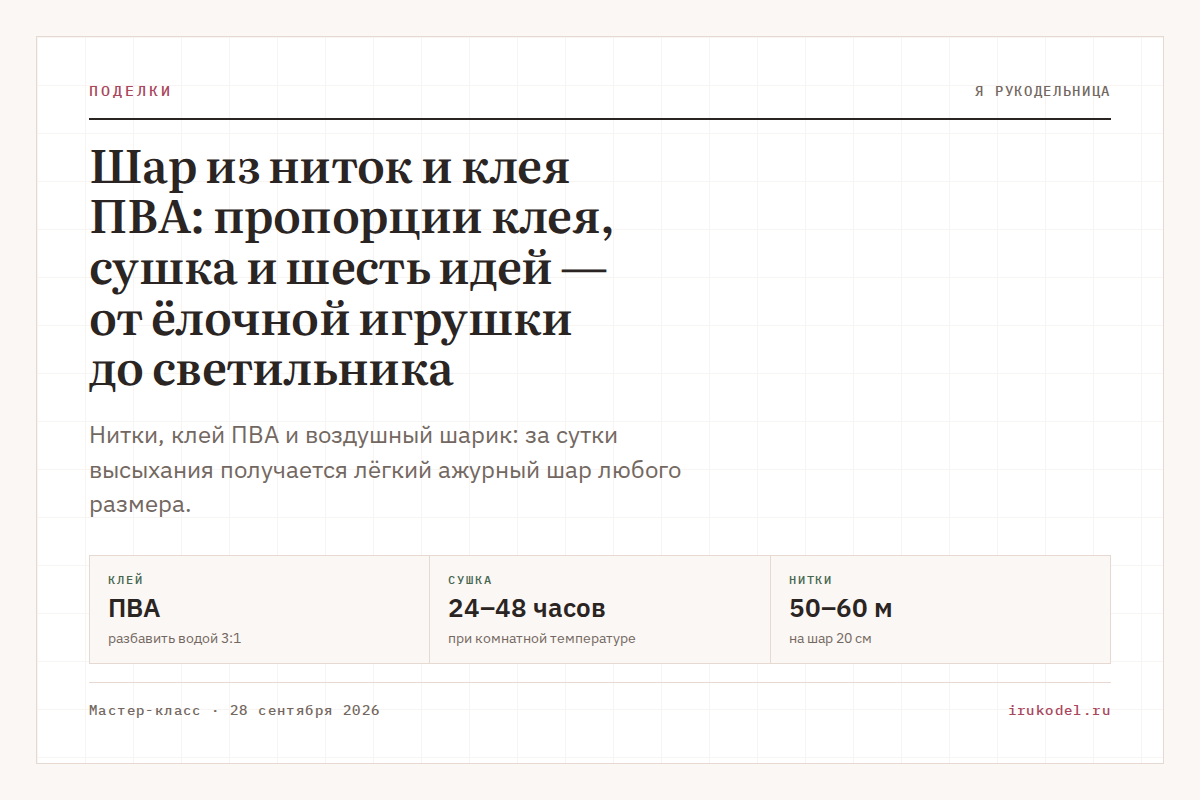Image resolution: width=1200 pixels, height=800 pixels.
Task: Open the irukodel.ru link
Action: 1060,711
